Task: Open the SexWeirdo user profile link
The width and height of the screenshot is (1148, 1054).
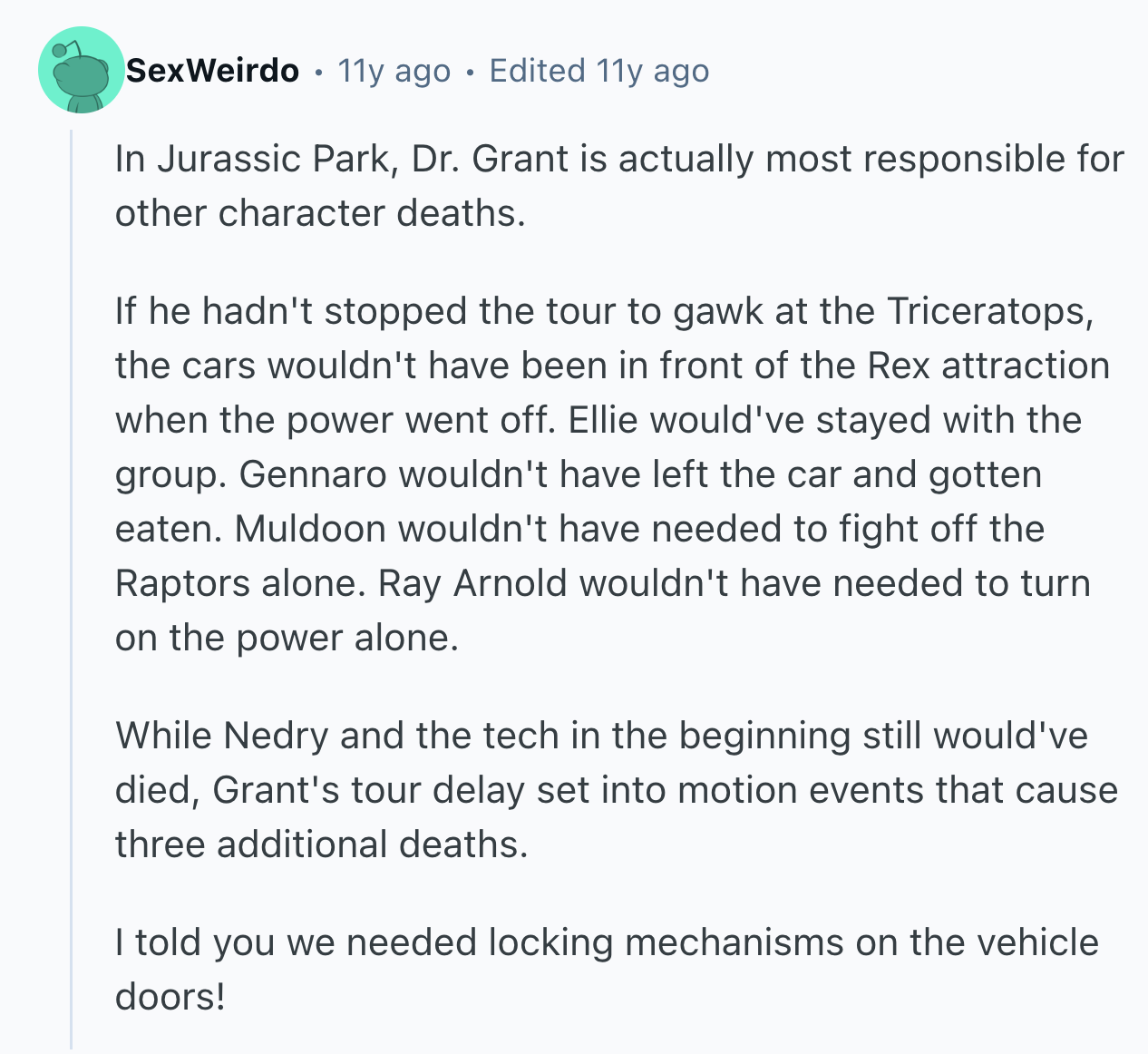Action: (212, 70)
